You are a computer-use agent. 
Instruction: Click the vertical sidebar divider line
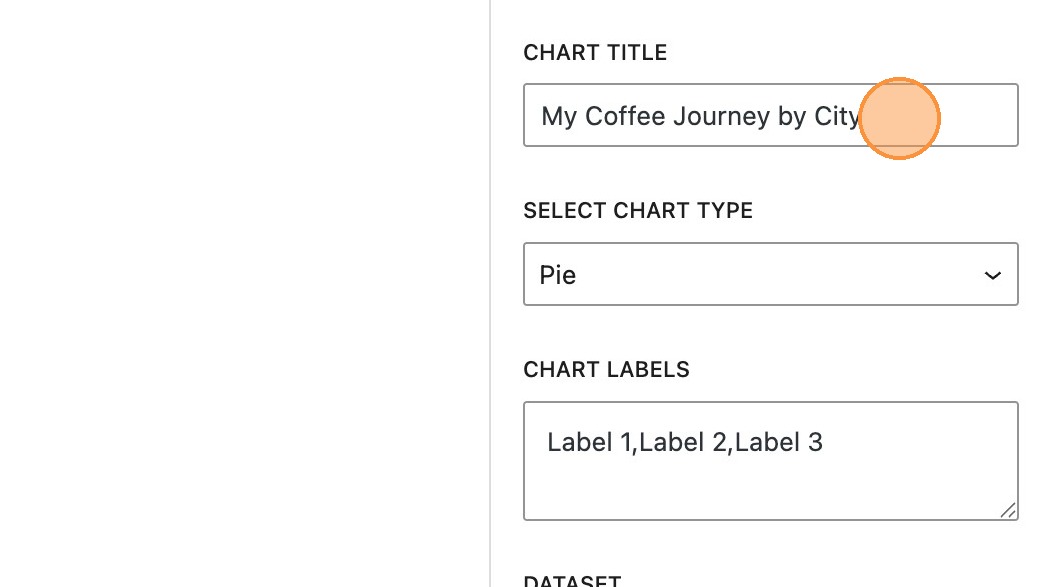[x=490, y=300]
